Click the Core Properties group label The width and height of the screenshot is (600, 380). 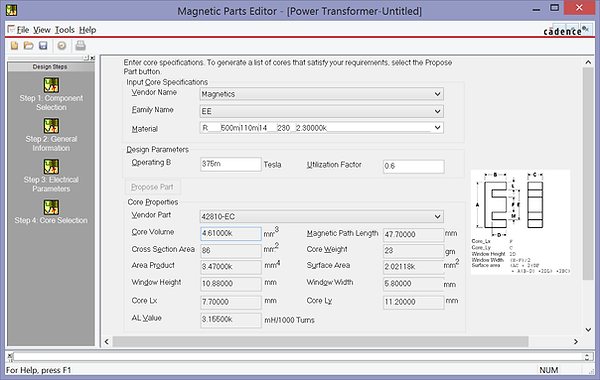153,202
